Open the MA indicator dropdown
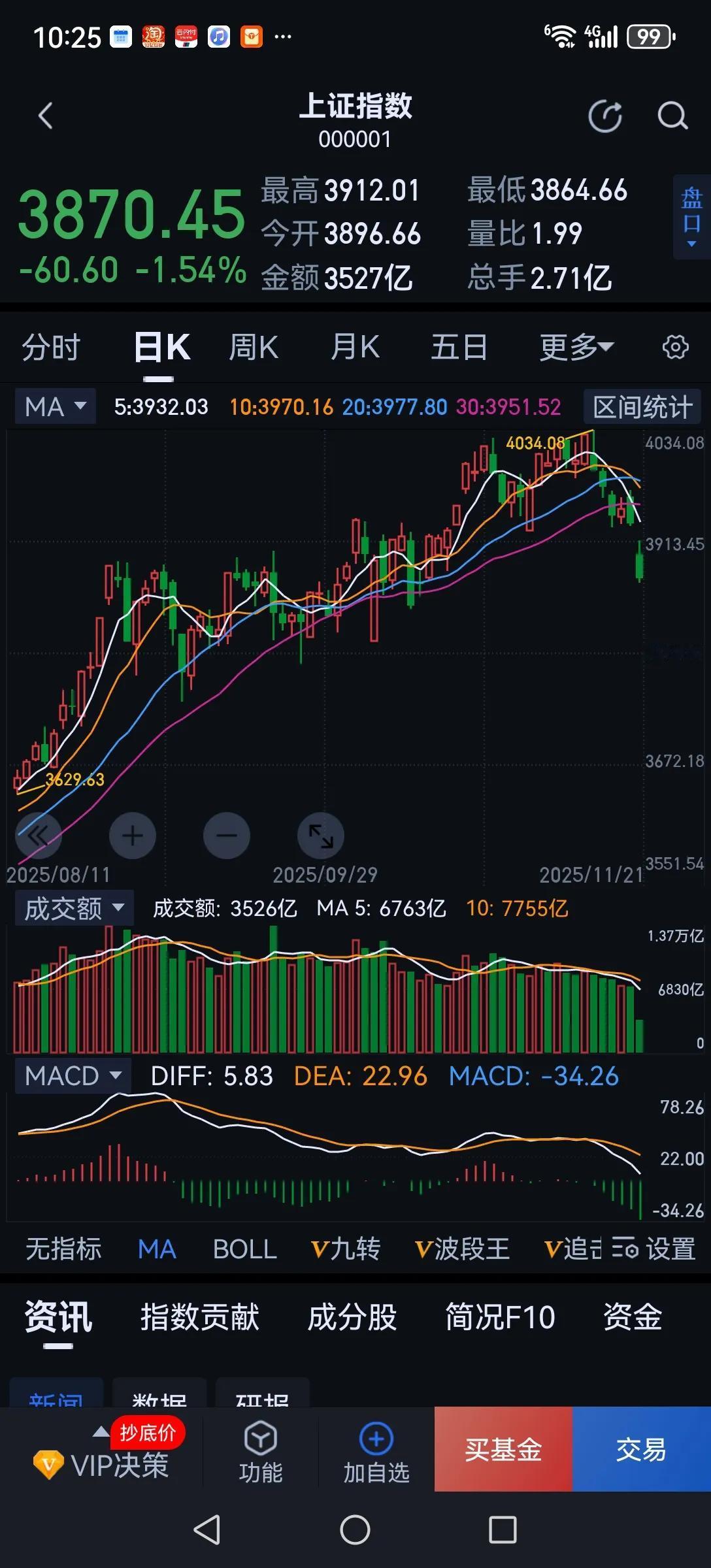 (x=56, y=406)
